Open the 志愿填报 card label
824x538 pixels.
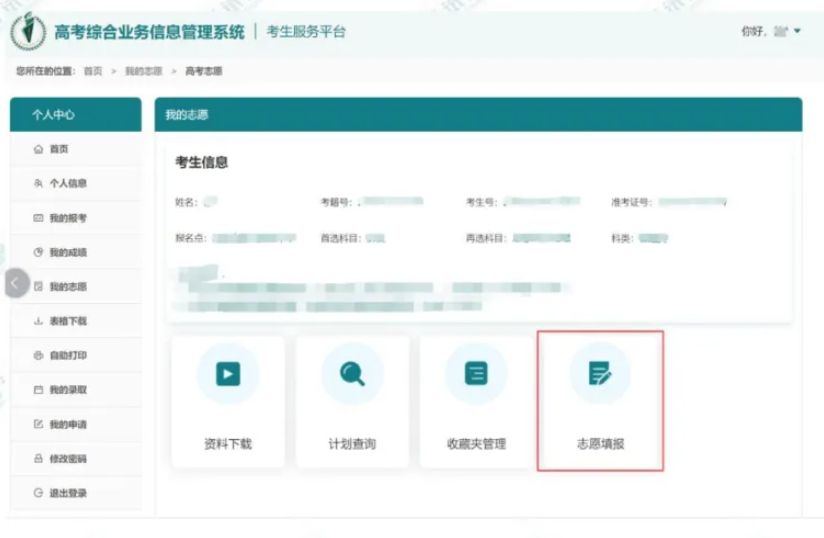click(601, 444)
